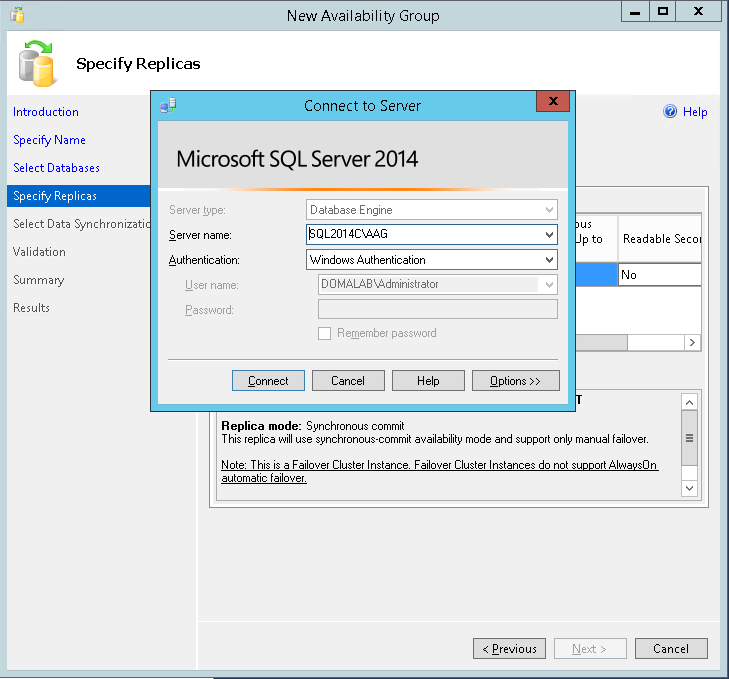Close the New Availability Group window
This screenshot has width=729, height=679.
click(698, 12)
